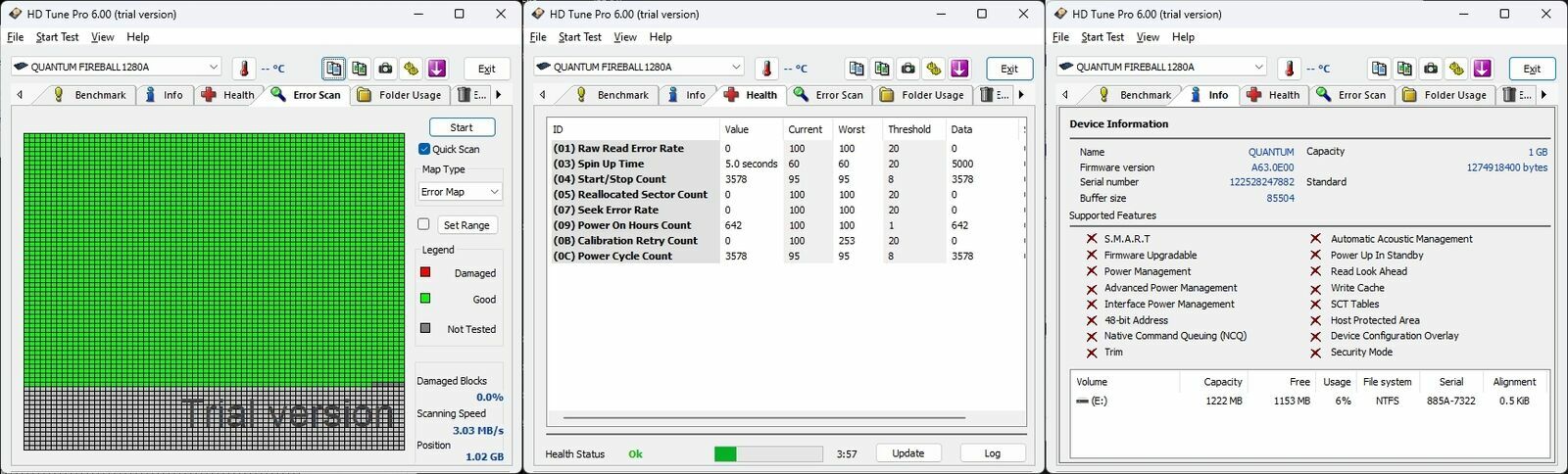Image resolution: width=1568 pixels, height=474 pixels.
Task: Open Start Test menu in middle window
Action: tap(580, 37)
